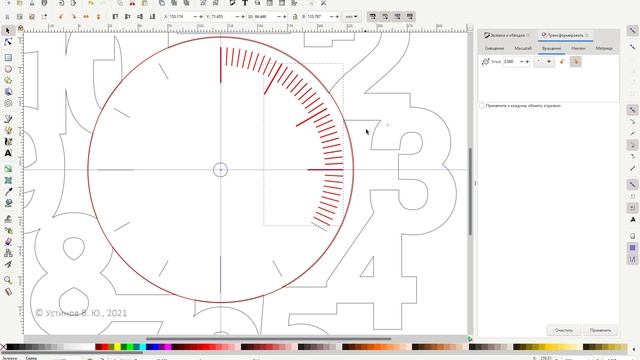640x360 pixels.
Task: Rotate selection 90° counter-clockwise in top toolbar
Action: 61,17
